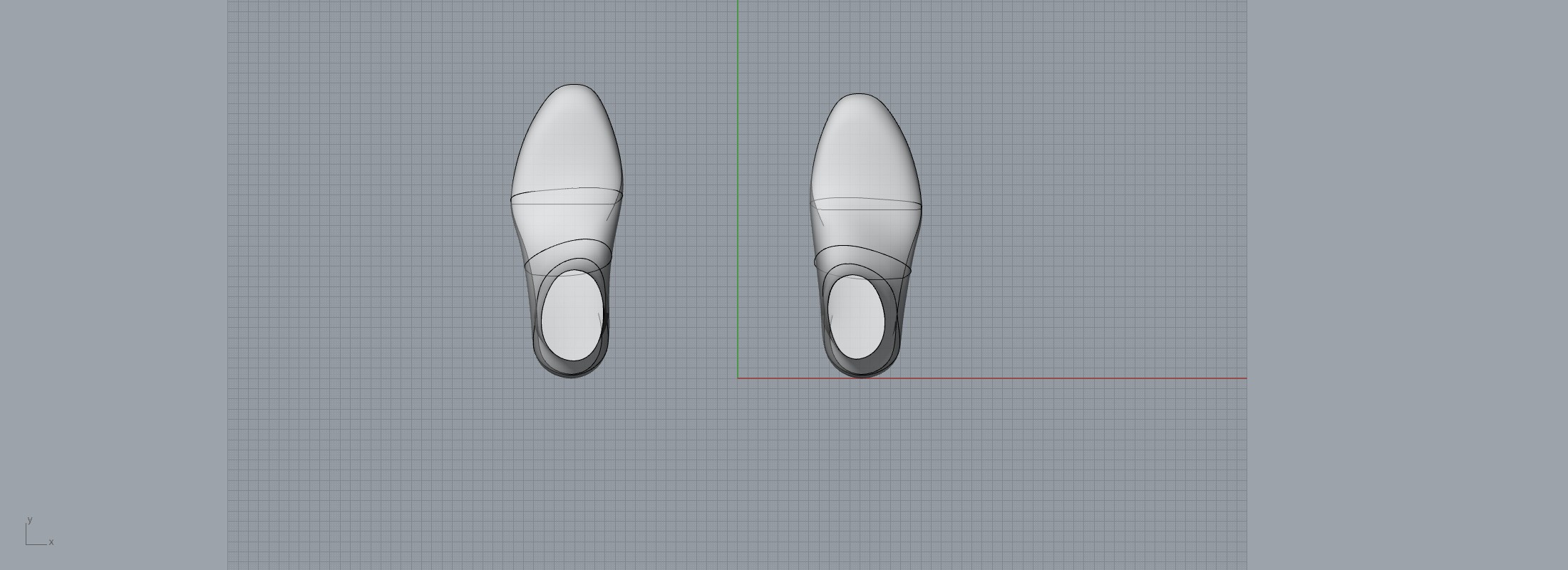
Task: Click the y label on the axis icon
Action: pyautogui.click(x=29, y=519)
